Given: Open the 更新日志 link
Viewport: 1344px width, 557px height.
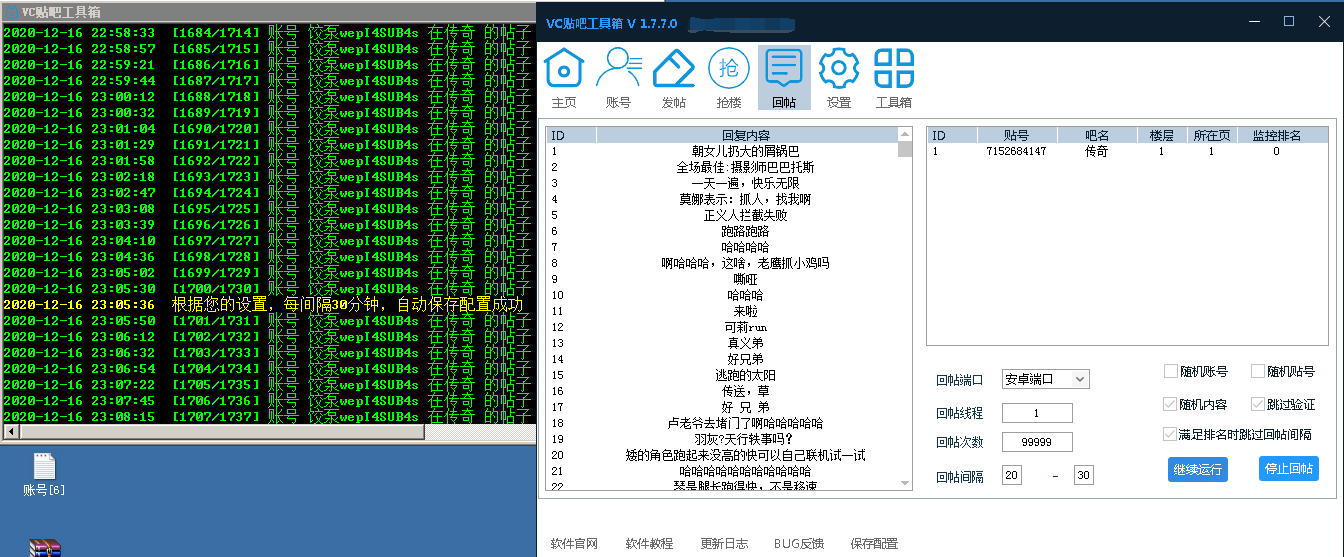Looking at the screenshot, I should coord(724,544).
